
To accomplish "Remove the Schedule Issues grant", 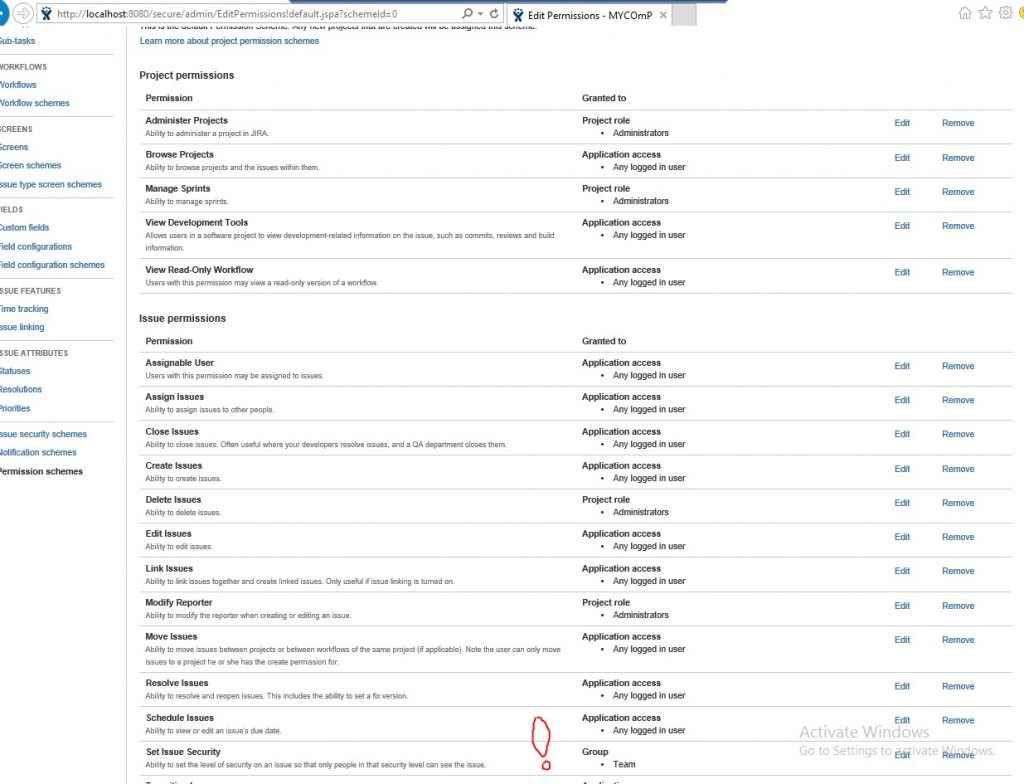I will pos(958,720).
